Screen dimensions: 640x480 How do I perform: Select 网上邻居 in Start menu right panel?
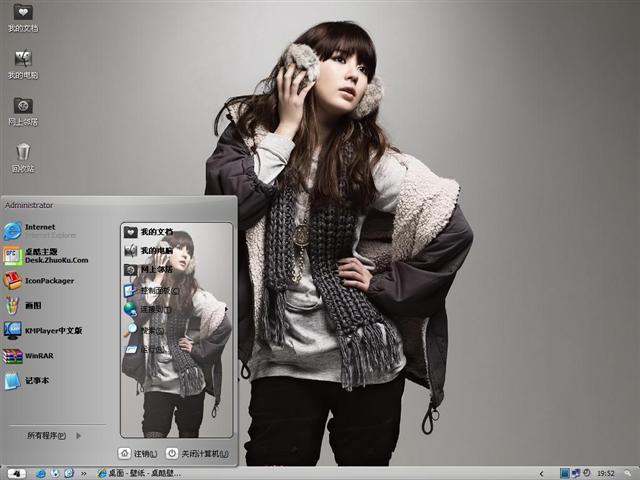pos(149,269)
